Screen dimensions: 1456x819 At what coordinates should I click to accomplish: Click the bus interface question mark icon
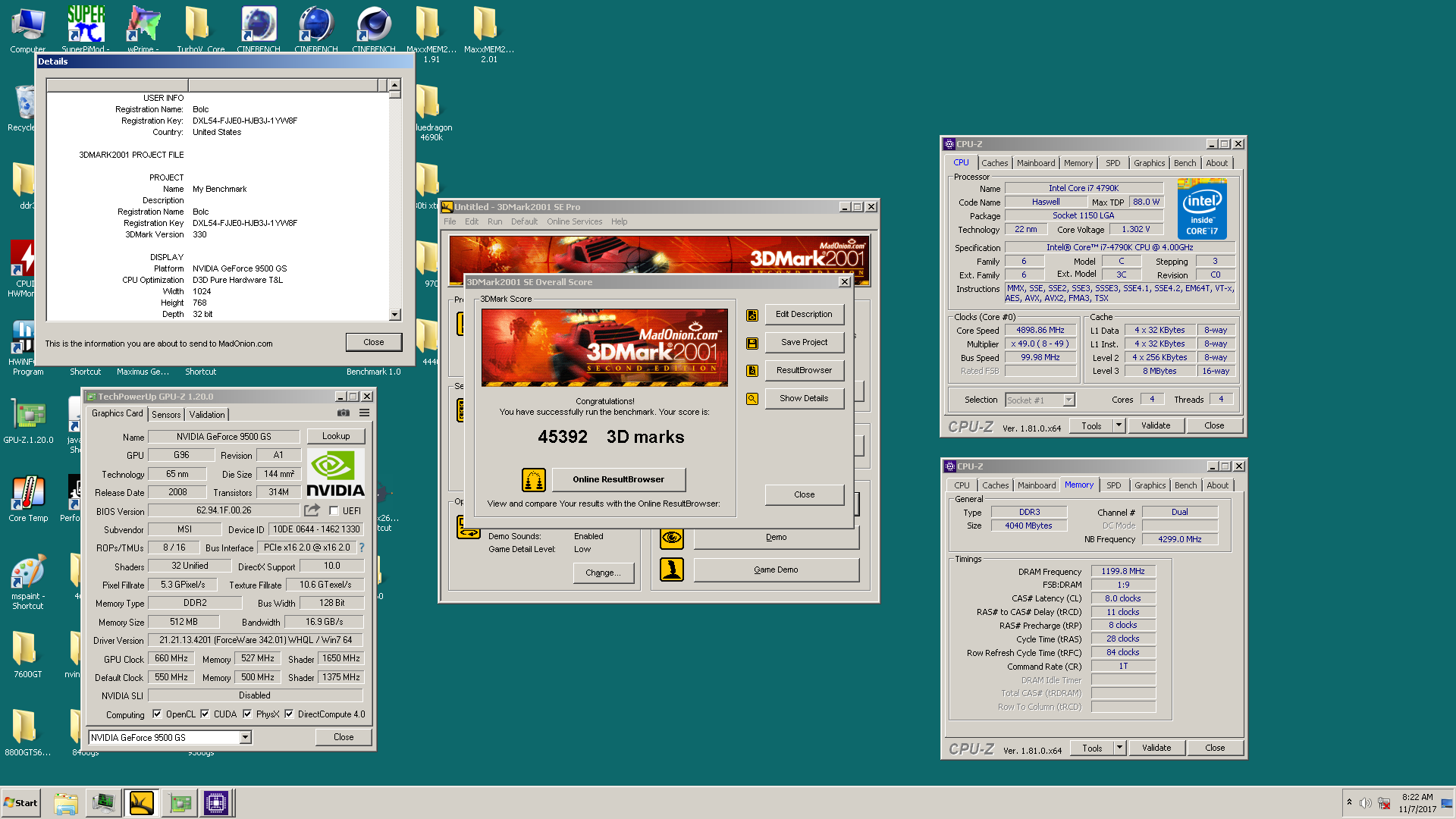(x=362, y=548)
